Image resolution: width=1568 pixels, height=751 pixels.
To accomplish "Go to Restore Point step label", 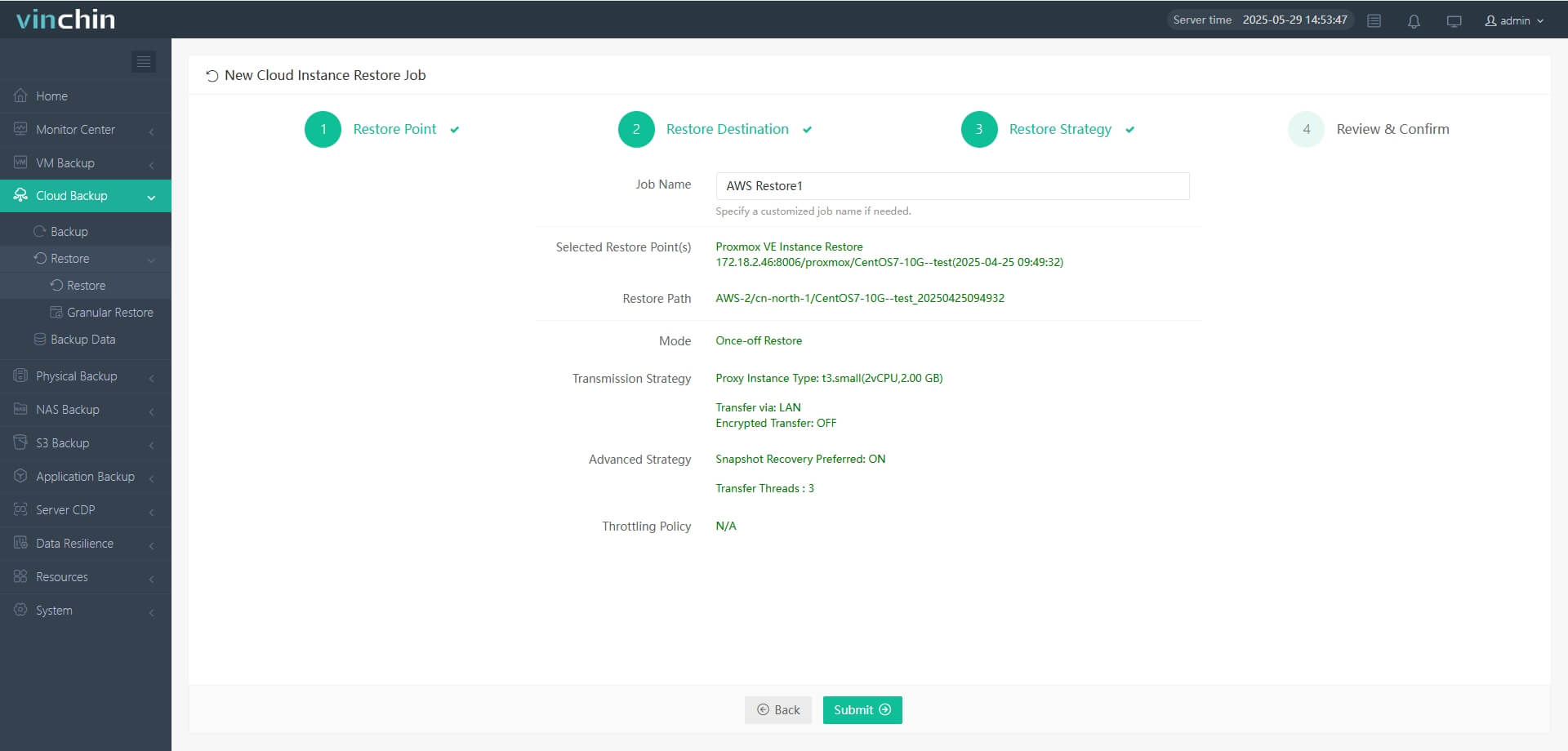I will click(x=394, y=129).
